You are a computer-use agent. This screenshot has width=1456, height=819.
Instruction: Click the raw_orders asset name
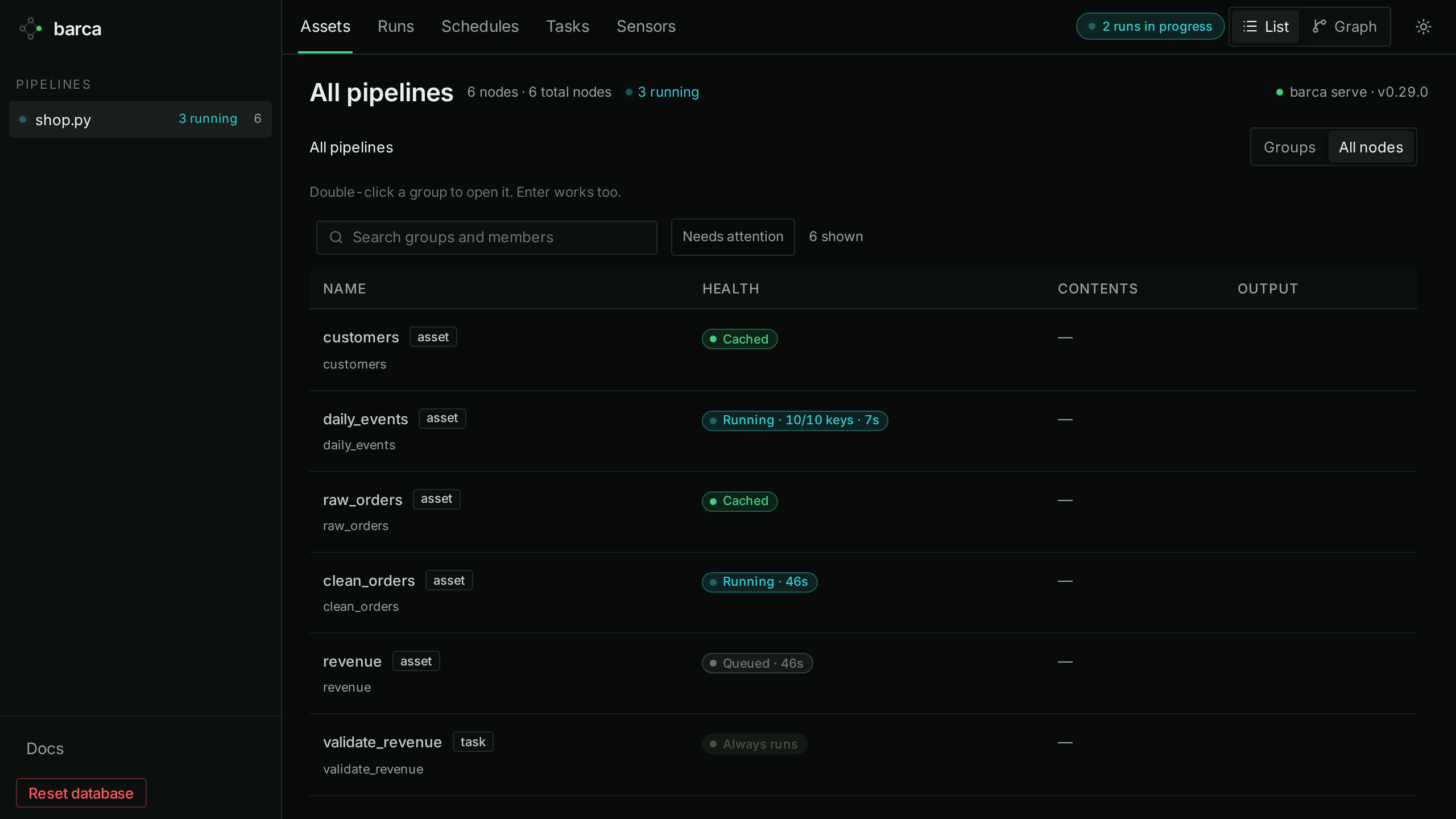click(x=363, y=500)
